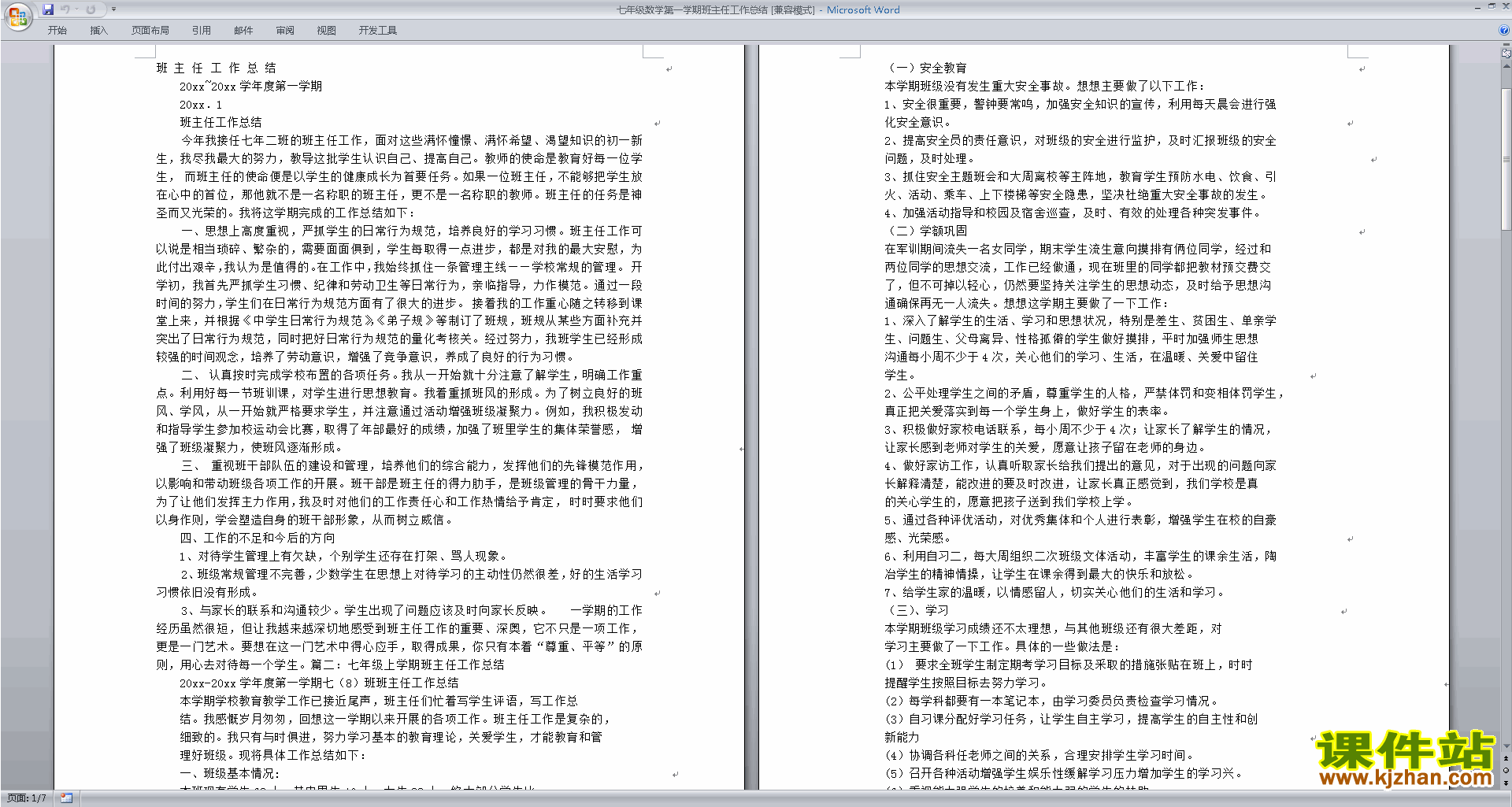Image resolution: width=1512 pixels, height=807 pixels.
Task: Click the line 一、班级基本情况:
Action: click(229, 773)
